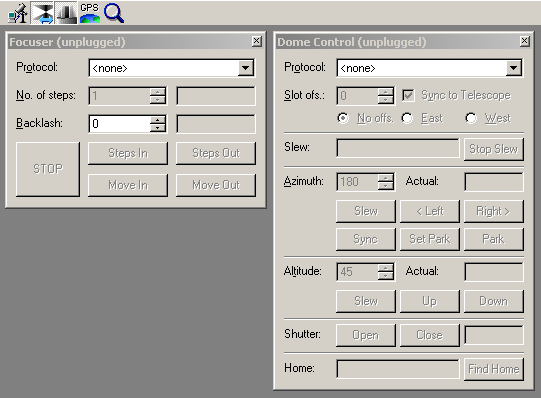The height and width of the screenshot is (398, 541).
Task: Click the Backlash input field
Action: point(119,124)
